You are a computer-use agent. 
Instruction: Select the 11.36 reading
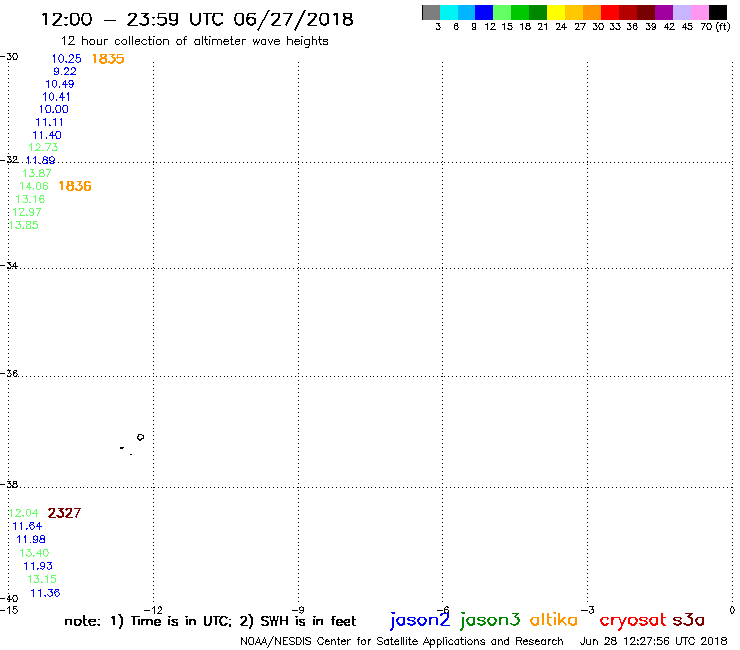tap(45, 593)
